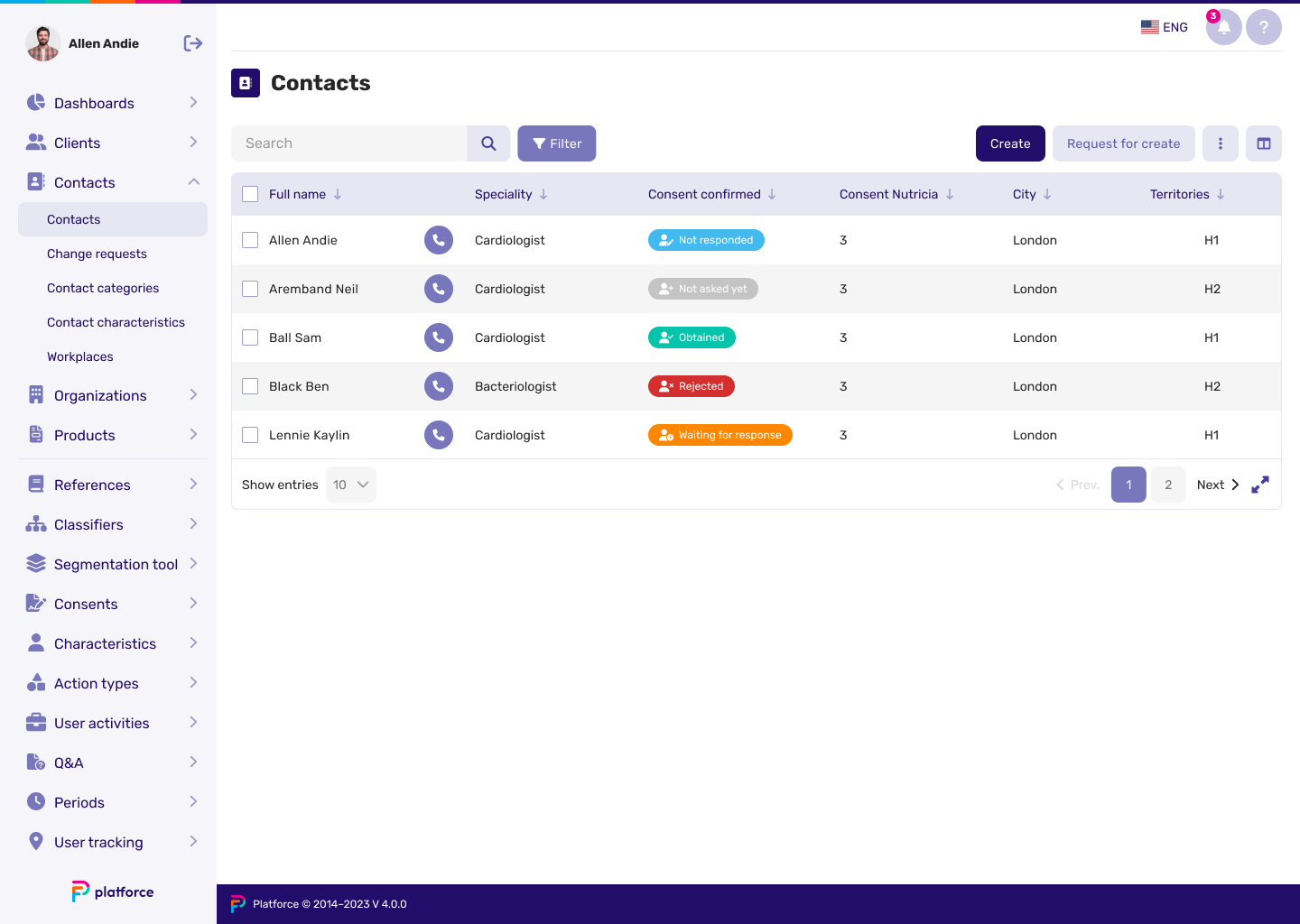
Task: Open the Action types menu item
Action: click(113, 683)
